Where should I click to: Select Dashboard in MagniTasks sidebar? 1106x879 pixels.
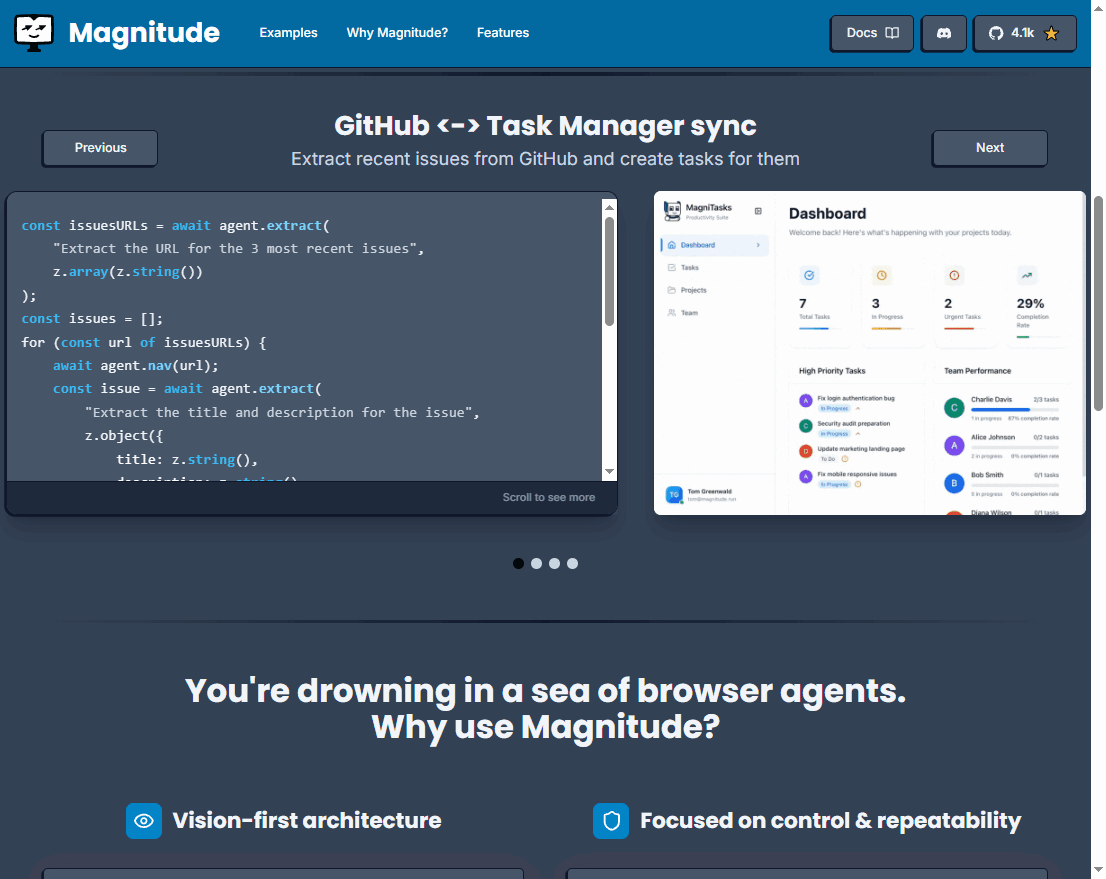[x=714, y=245]
